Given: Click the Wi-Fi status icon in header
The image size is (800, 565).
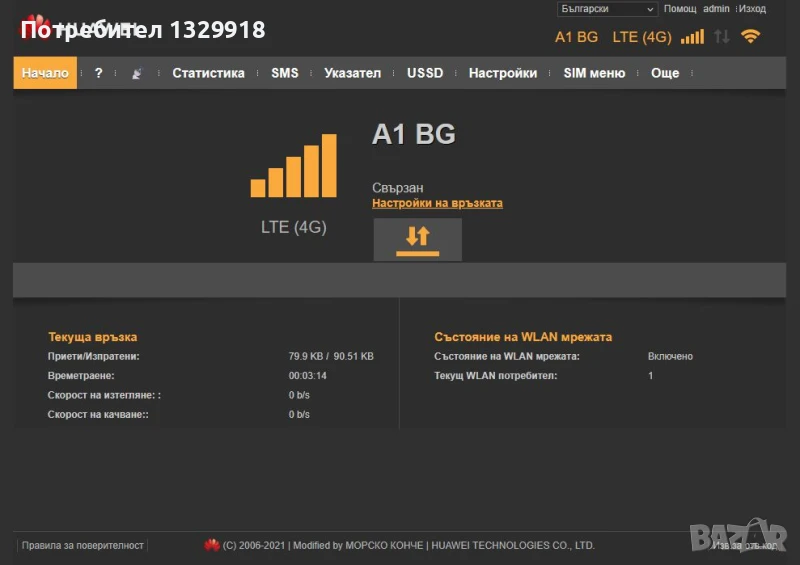Looking at the screenshot, I should point(750,37).
